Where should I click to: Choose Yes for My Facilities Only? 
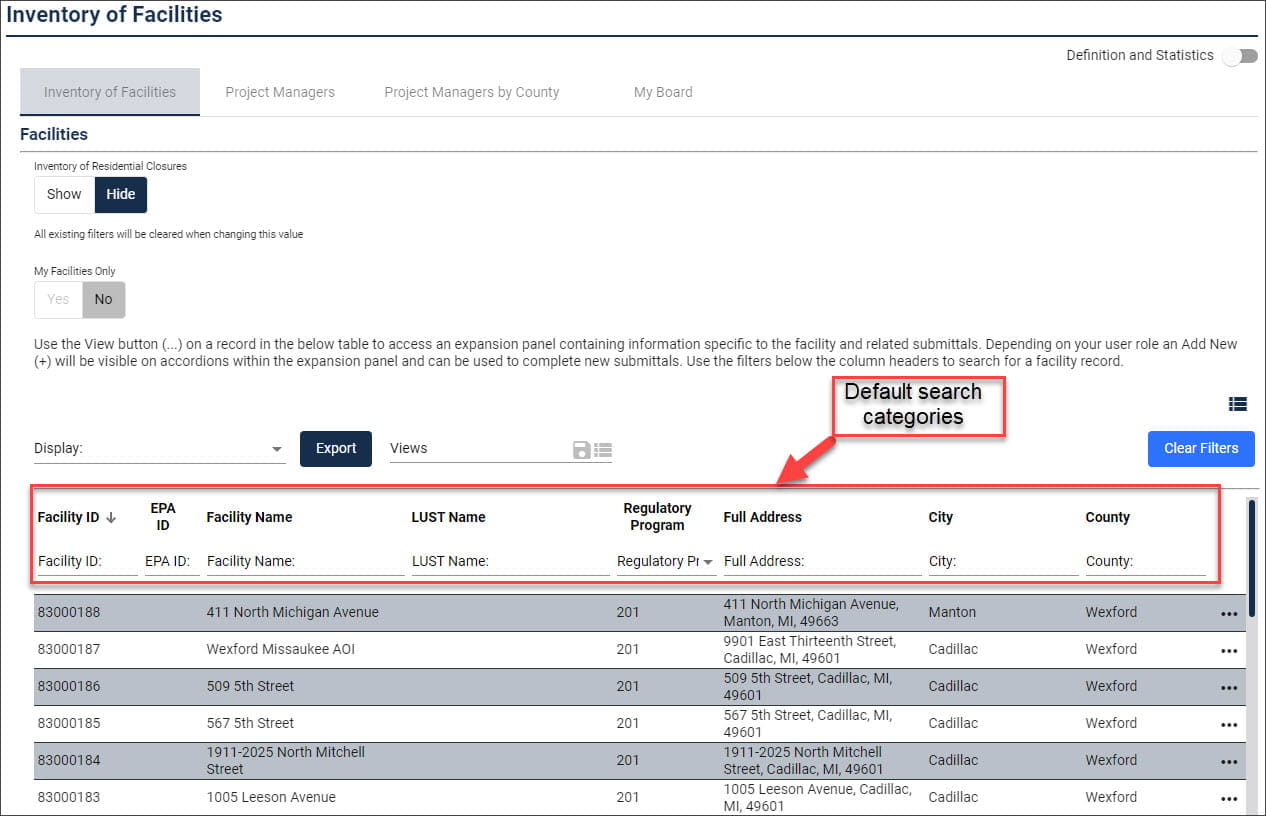pyautogui.click(x=59, y=299)
